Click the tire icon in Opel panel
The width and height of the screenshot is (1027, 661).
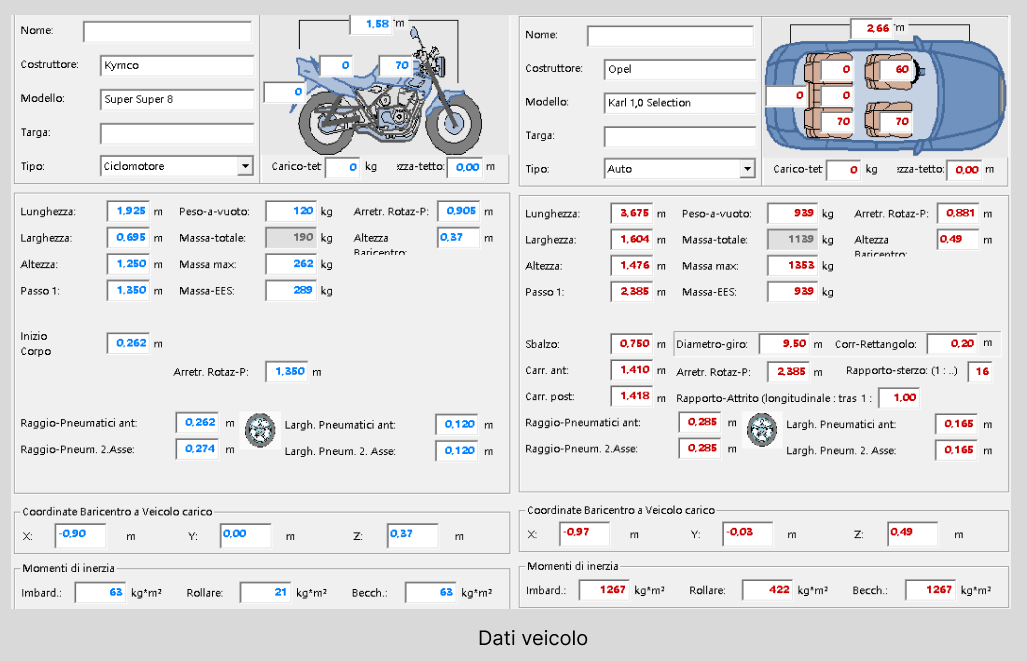point(762,431)
